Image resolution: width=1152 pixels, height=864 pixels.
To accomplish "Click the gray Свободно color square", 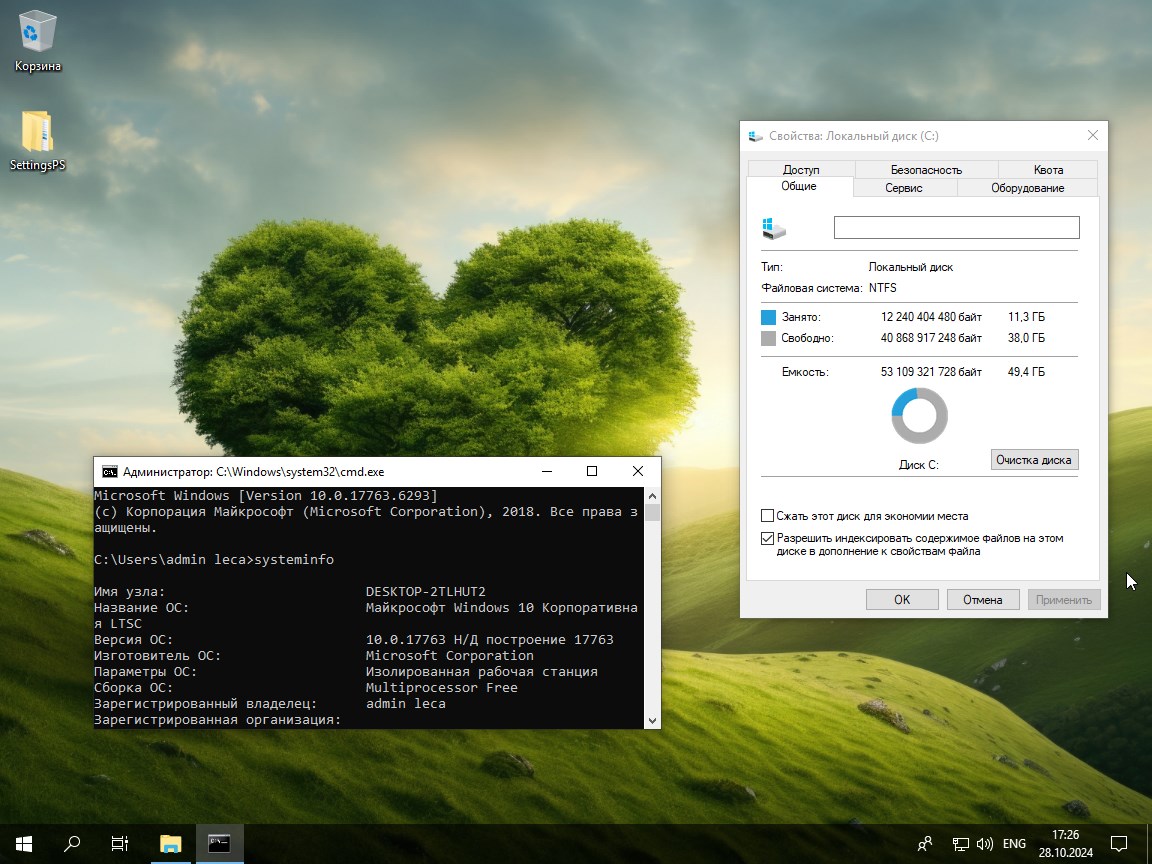I will (x=768, y=338).
